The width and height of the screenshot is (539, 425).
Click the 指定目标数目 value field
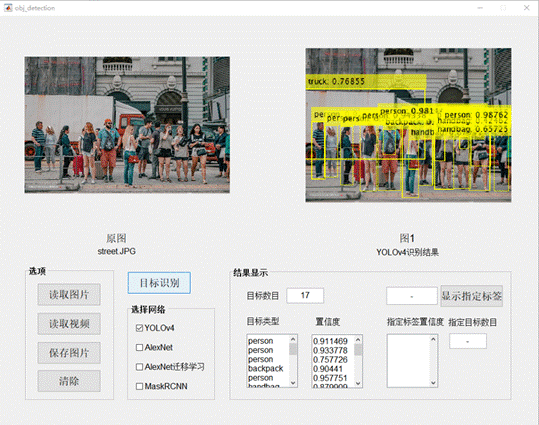click(468, 341)
